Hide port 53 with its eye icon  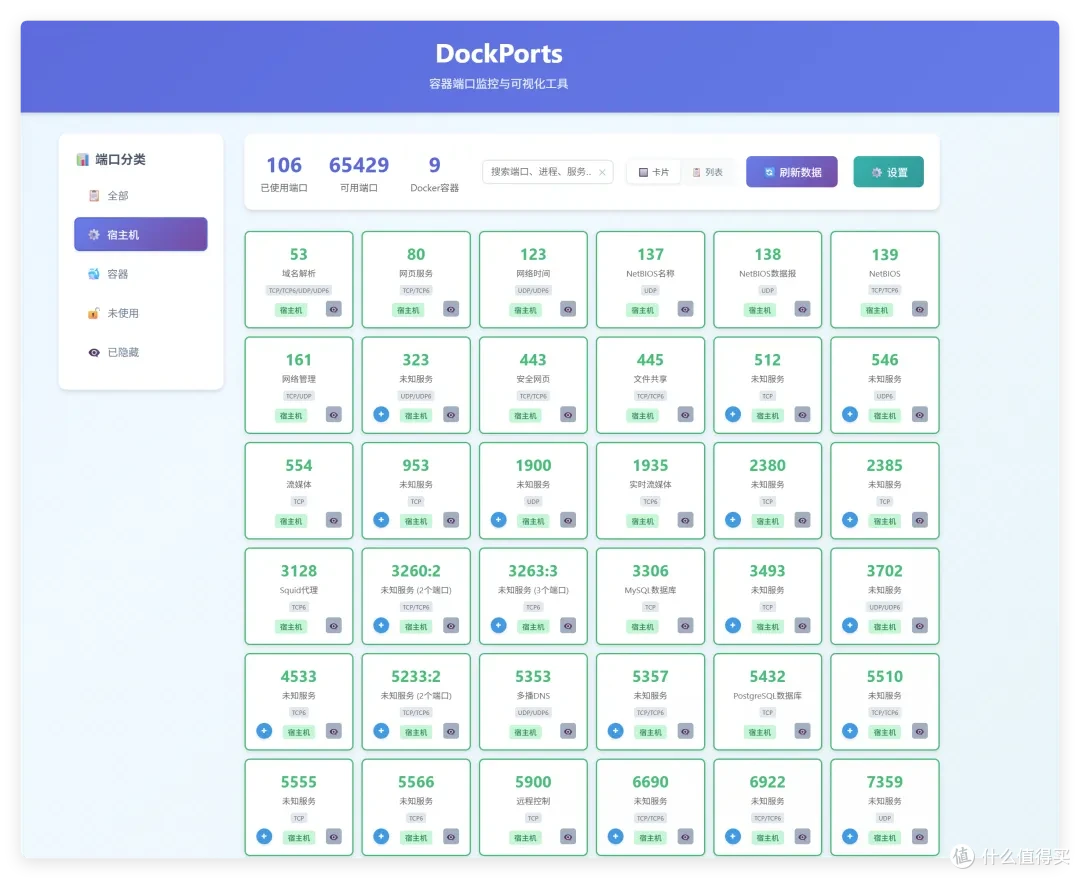point(333,309)
